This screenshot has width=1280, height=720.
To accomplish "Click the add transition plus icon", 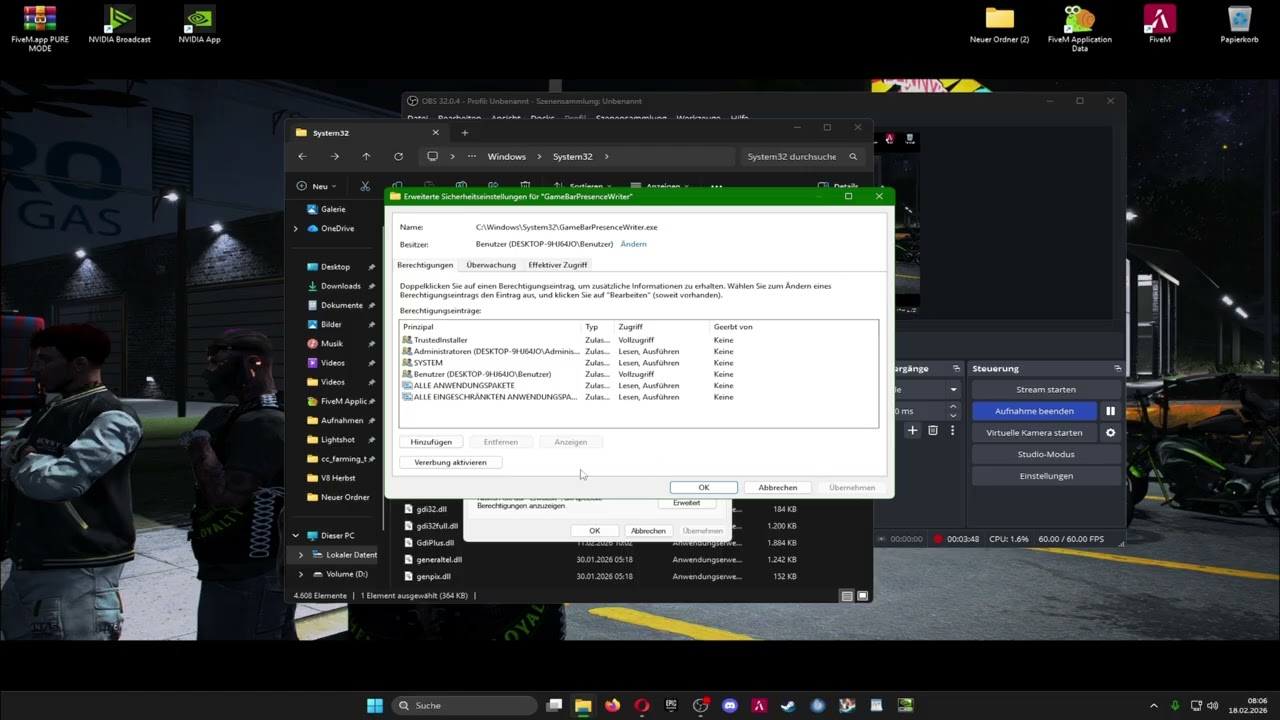I will (912, 430).
